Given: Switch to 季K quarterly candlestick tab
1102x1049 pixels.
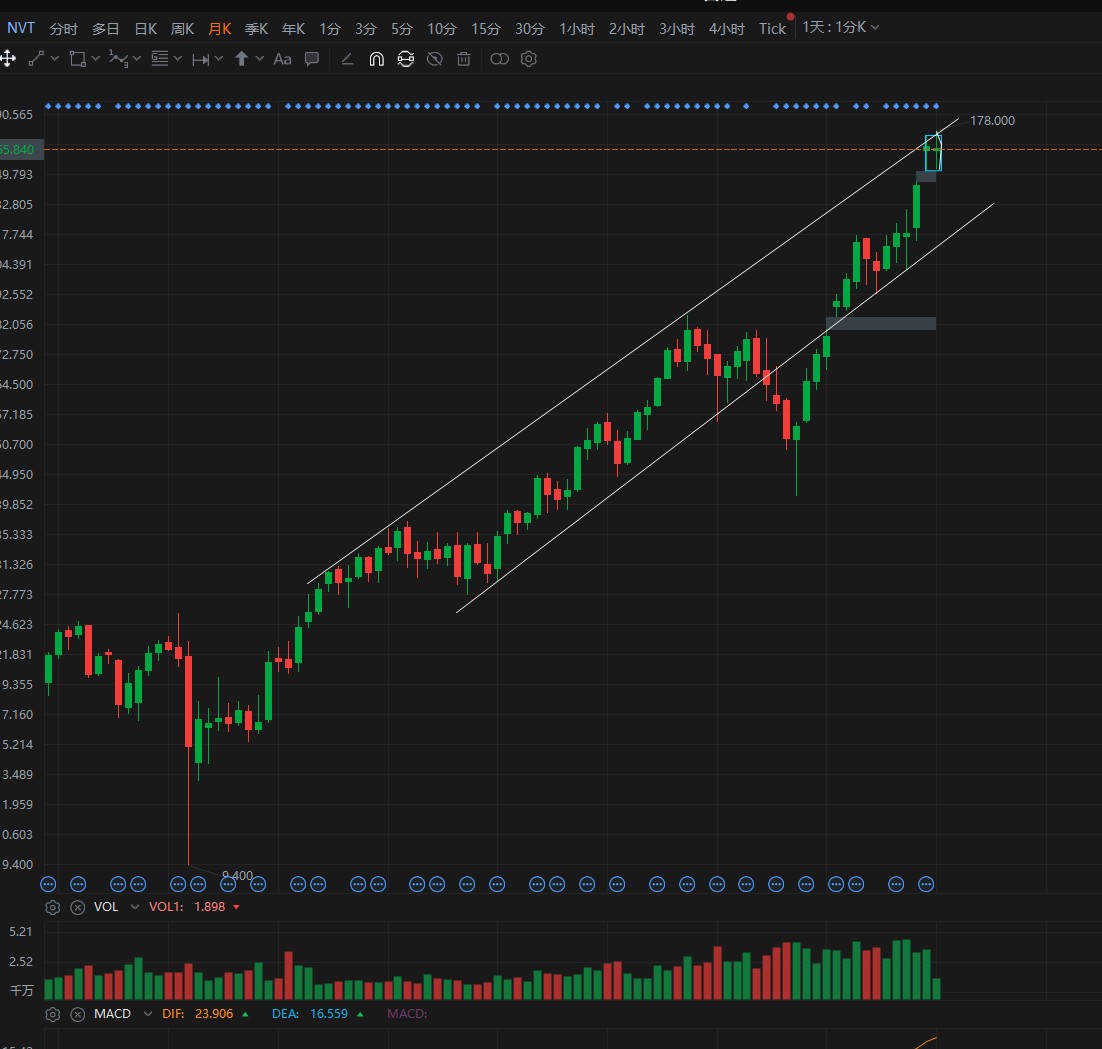Looking at the screenshot, I should coord(256,29).
